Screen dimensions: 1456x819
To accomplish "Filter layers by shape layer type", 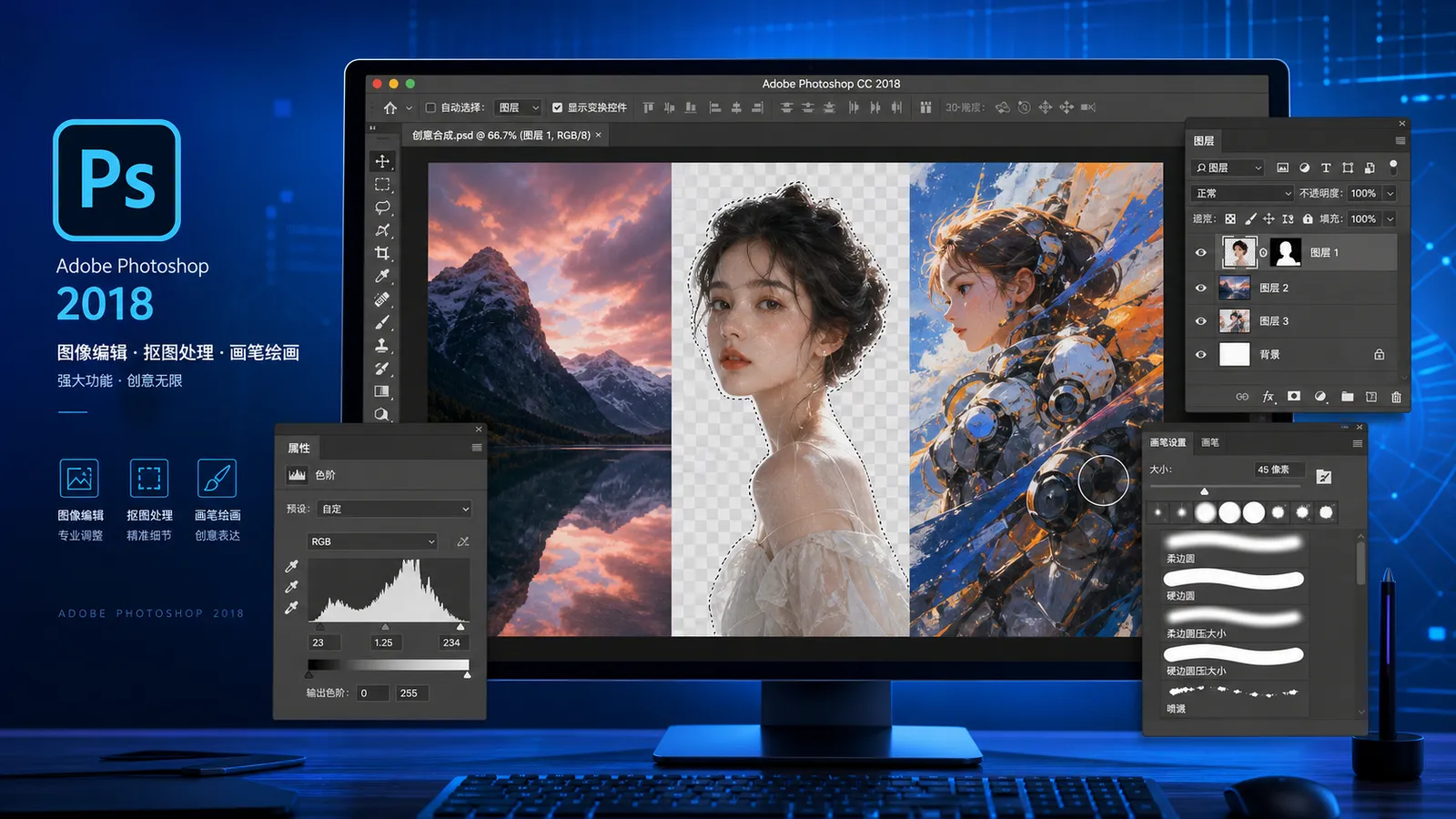I will pos(1348,167).
